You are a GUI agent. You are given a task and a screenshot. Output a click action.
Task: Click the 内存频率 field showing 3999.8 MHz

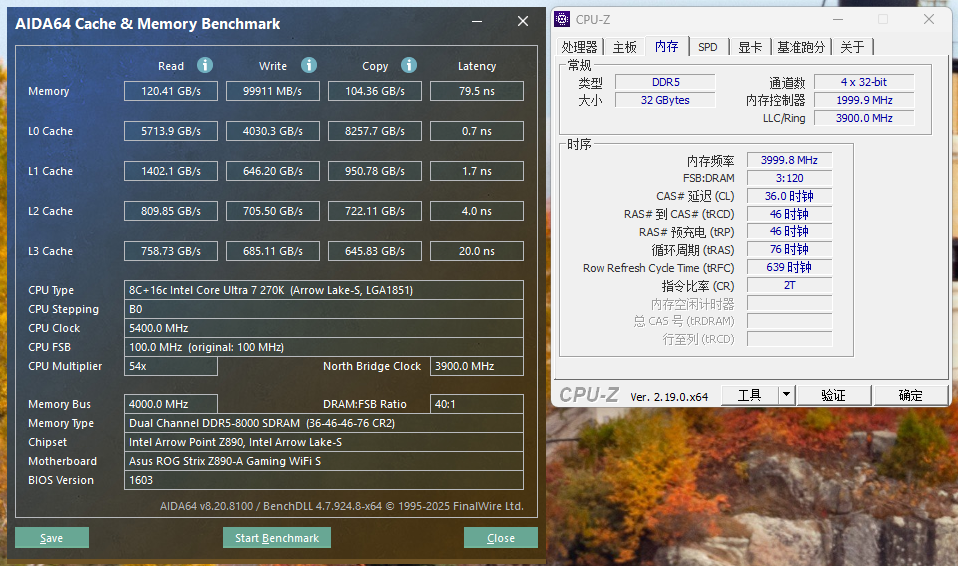(x=789, y=160)
